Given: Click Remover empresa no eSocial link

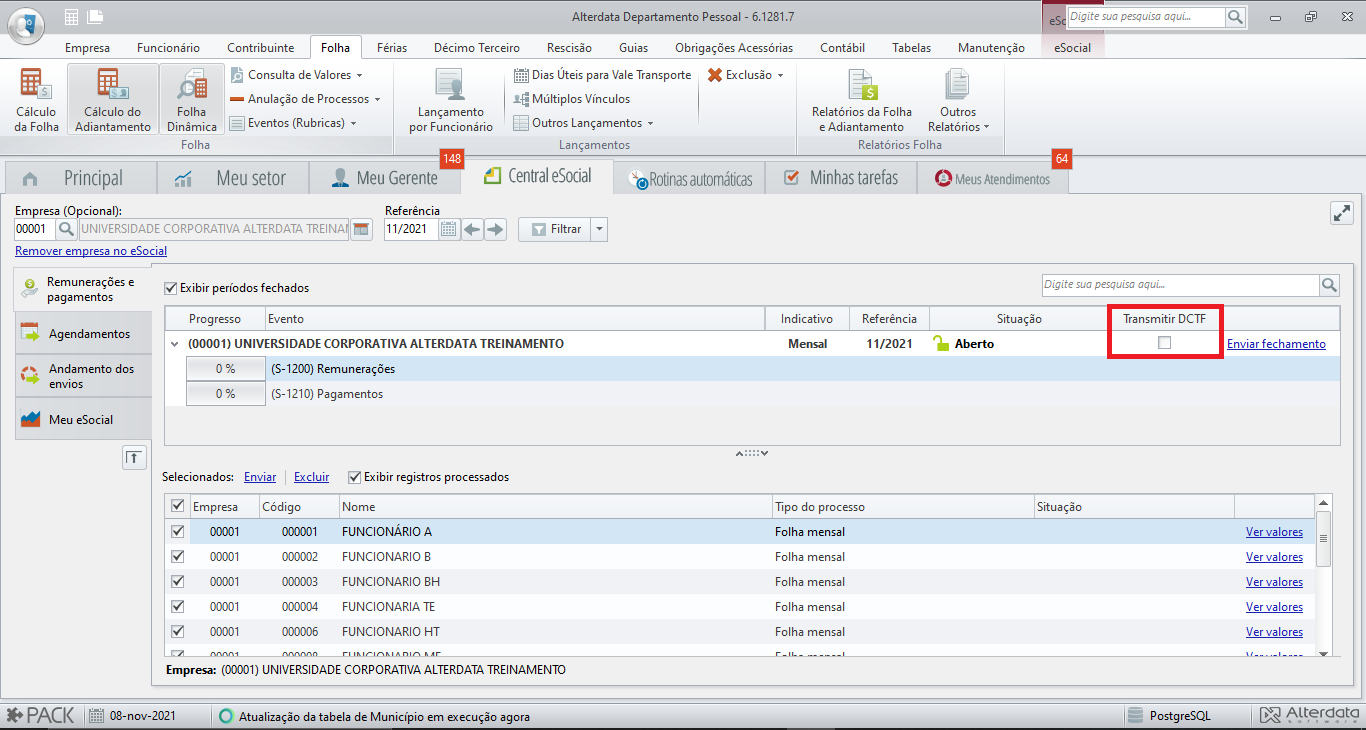Looking at the screenshot, I should coord(91,251).
